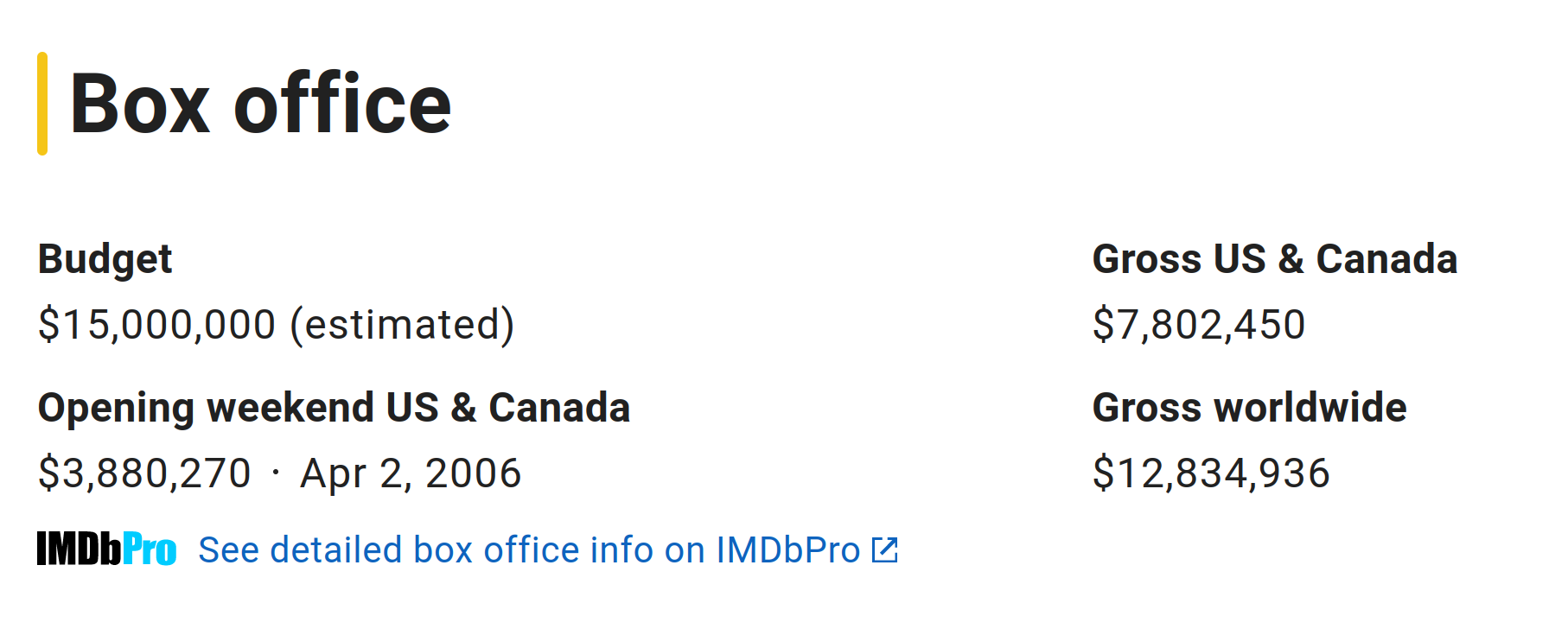Click the word estimated in Budget row
The width and height of the screenshot is (1568, 635).
(x=403, y=325)
